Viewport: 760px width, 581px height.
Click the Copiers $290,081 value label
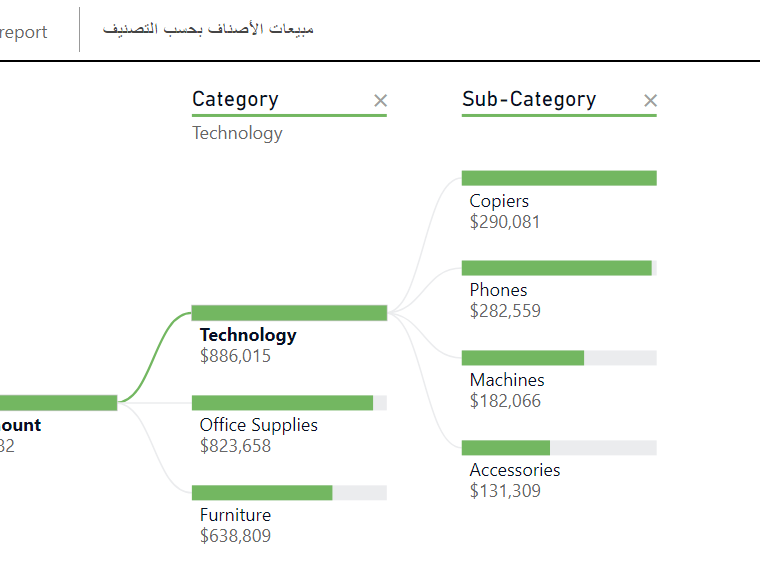pyautogui.click(x=504, y=222)
